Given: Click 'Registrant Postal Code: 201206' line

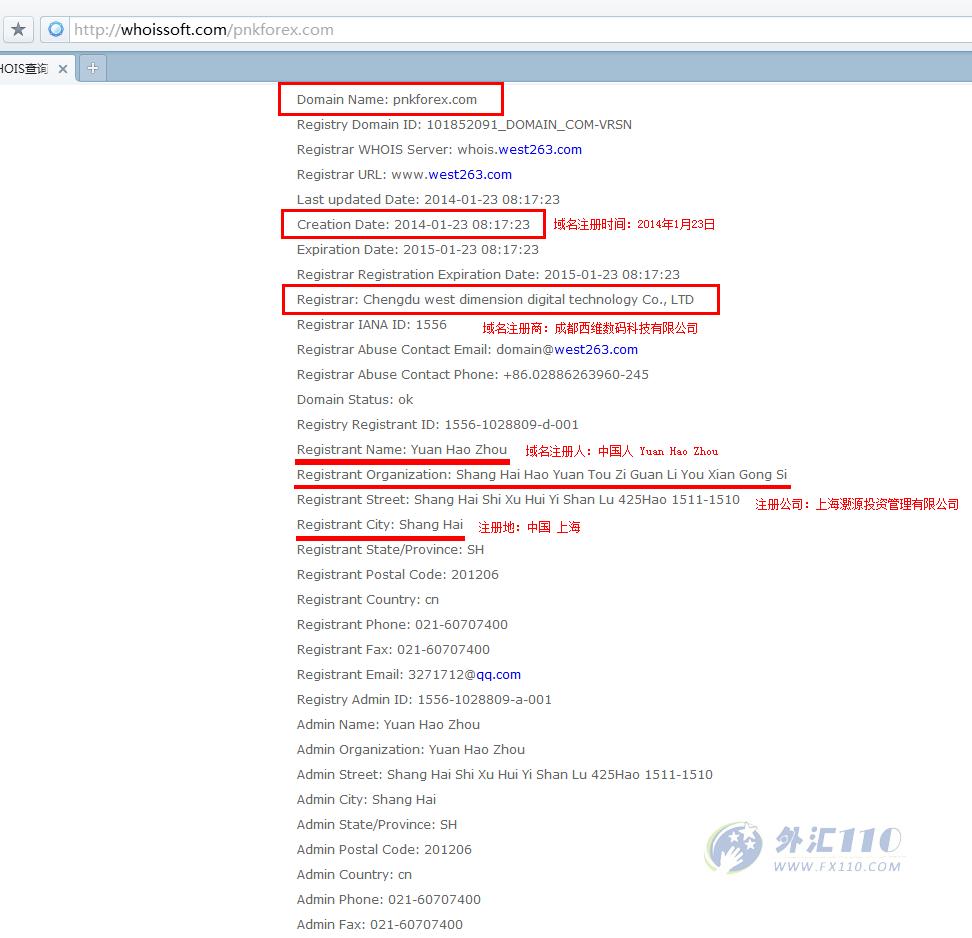Looking at the screenshot, I should point(398,575).
